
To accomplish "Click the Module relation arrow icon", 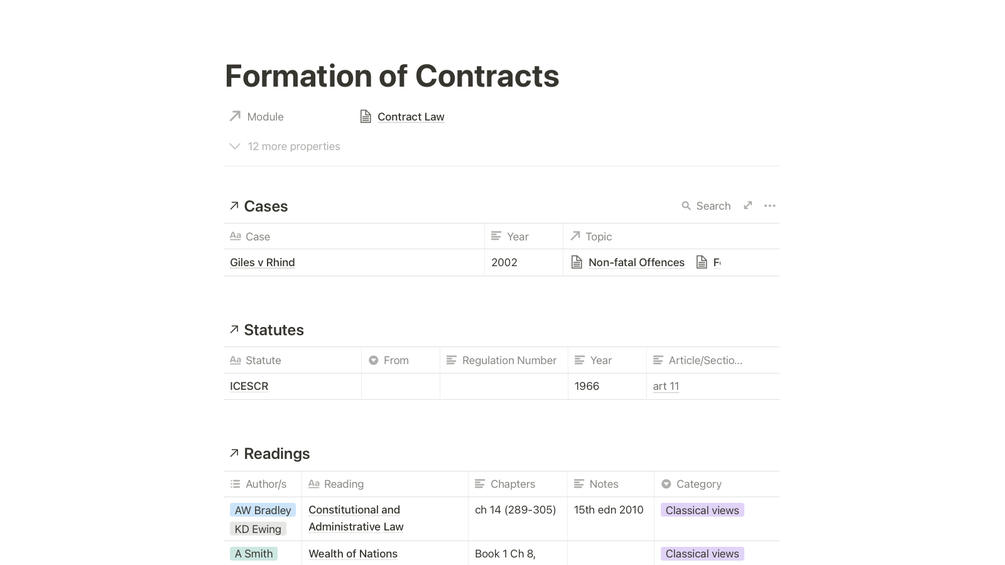I will [x=235, y=117].
